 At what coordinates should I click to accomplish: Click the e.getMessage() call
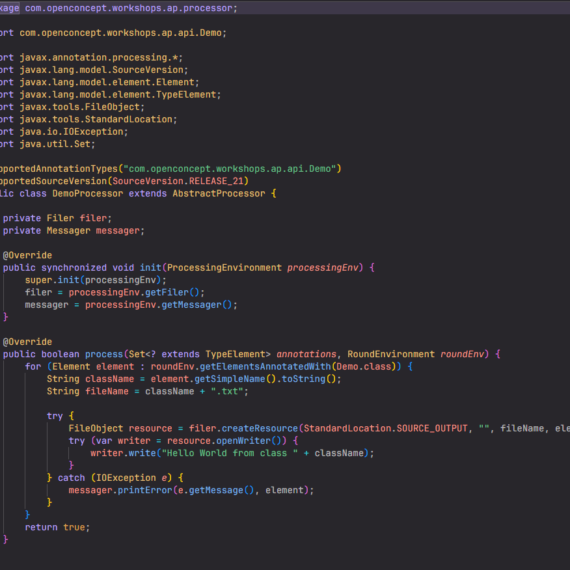216,490
